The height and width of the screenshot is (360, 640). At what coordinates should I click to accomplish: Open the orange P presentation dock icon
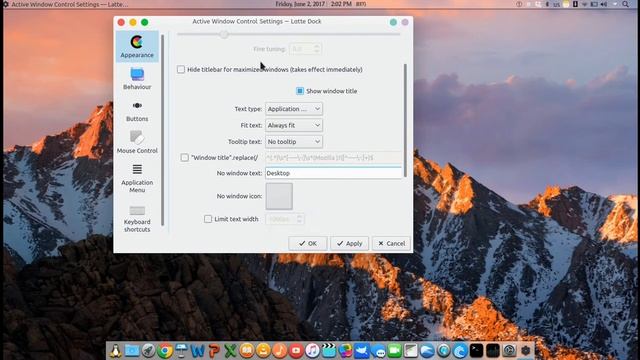click(x=214, y=351)
